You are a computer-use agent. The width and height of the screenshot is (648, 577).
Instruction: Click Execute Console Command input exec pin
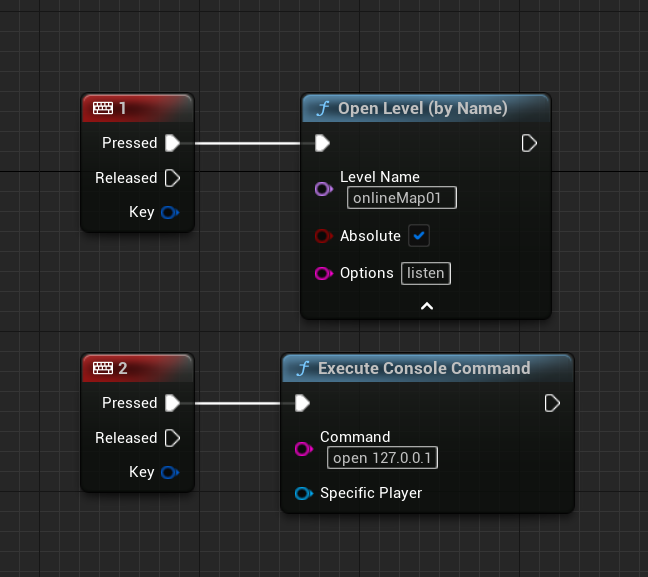(x=302, y=403)
